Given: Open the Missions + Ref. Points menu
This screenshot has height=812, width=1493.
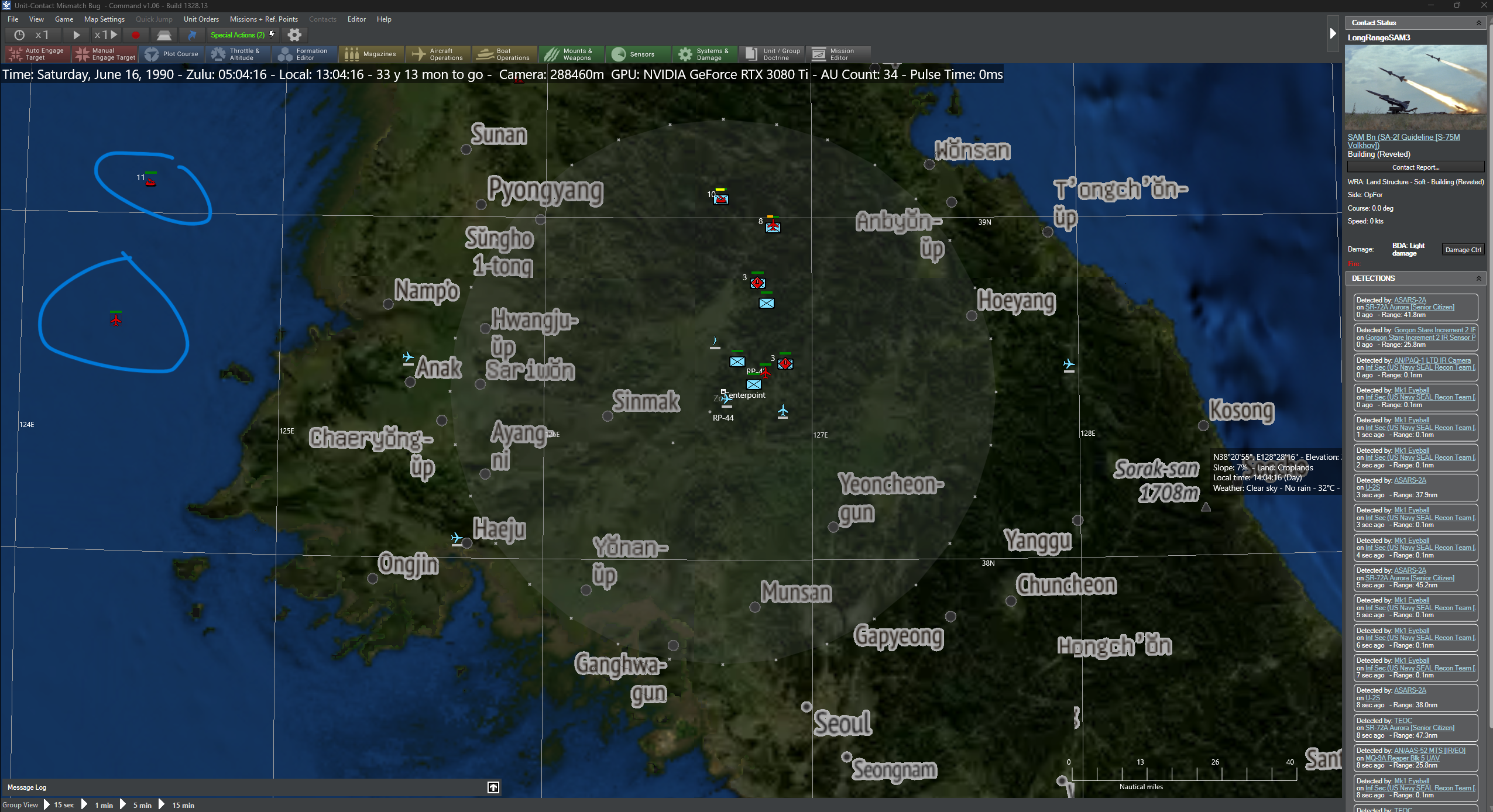Looking at the screenshot, I should 263,19.
